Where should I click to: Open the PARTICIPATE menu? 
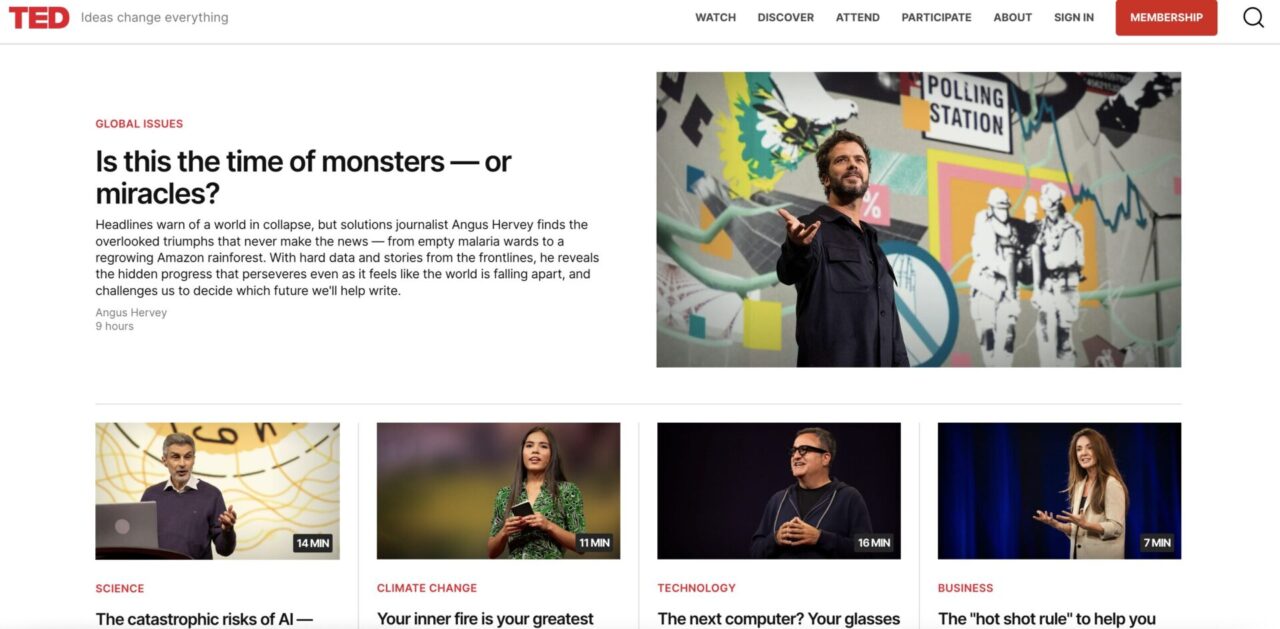point(936,18)
